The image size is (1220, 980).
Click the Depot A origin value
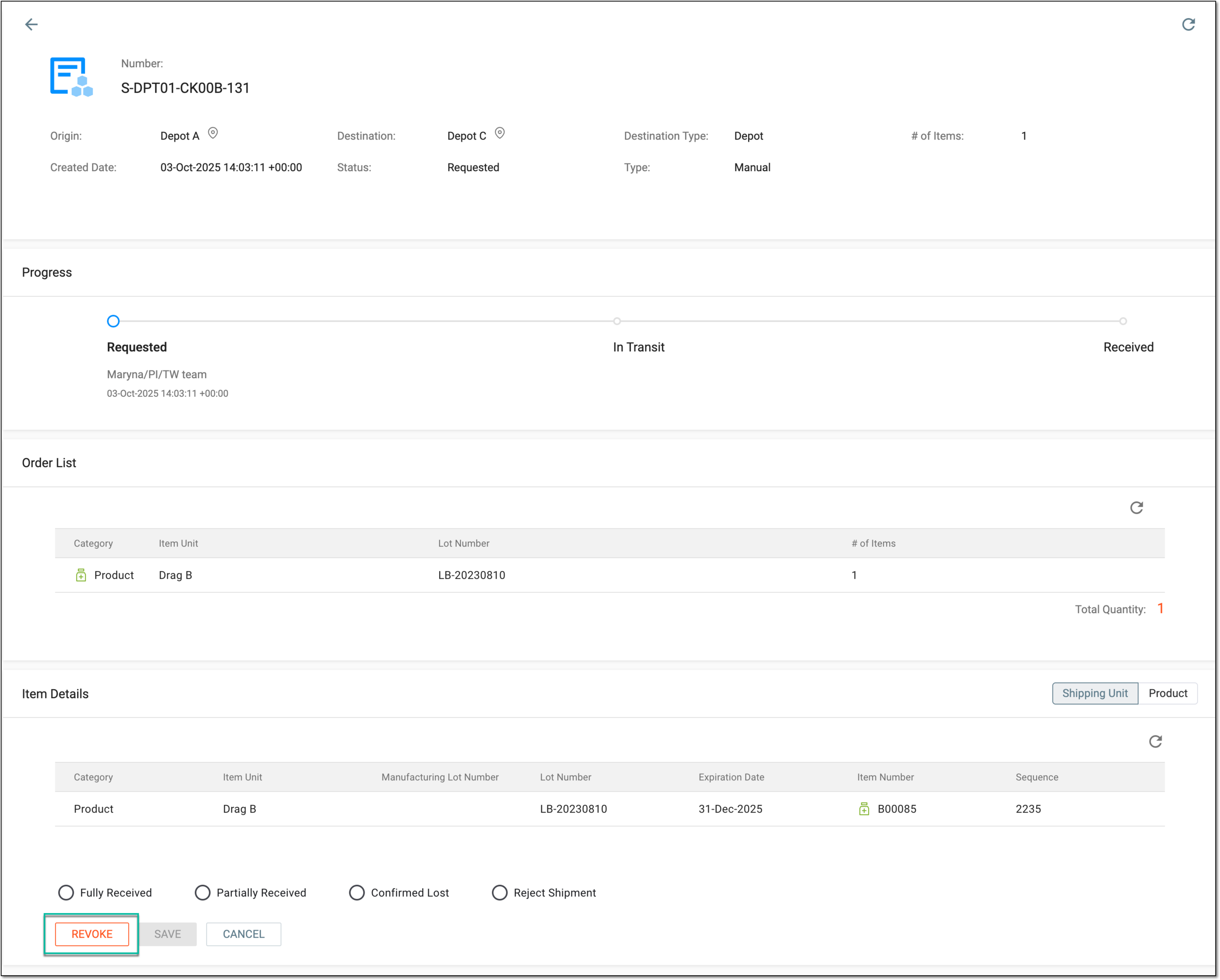180,136
